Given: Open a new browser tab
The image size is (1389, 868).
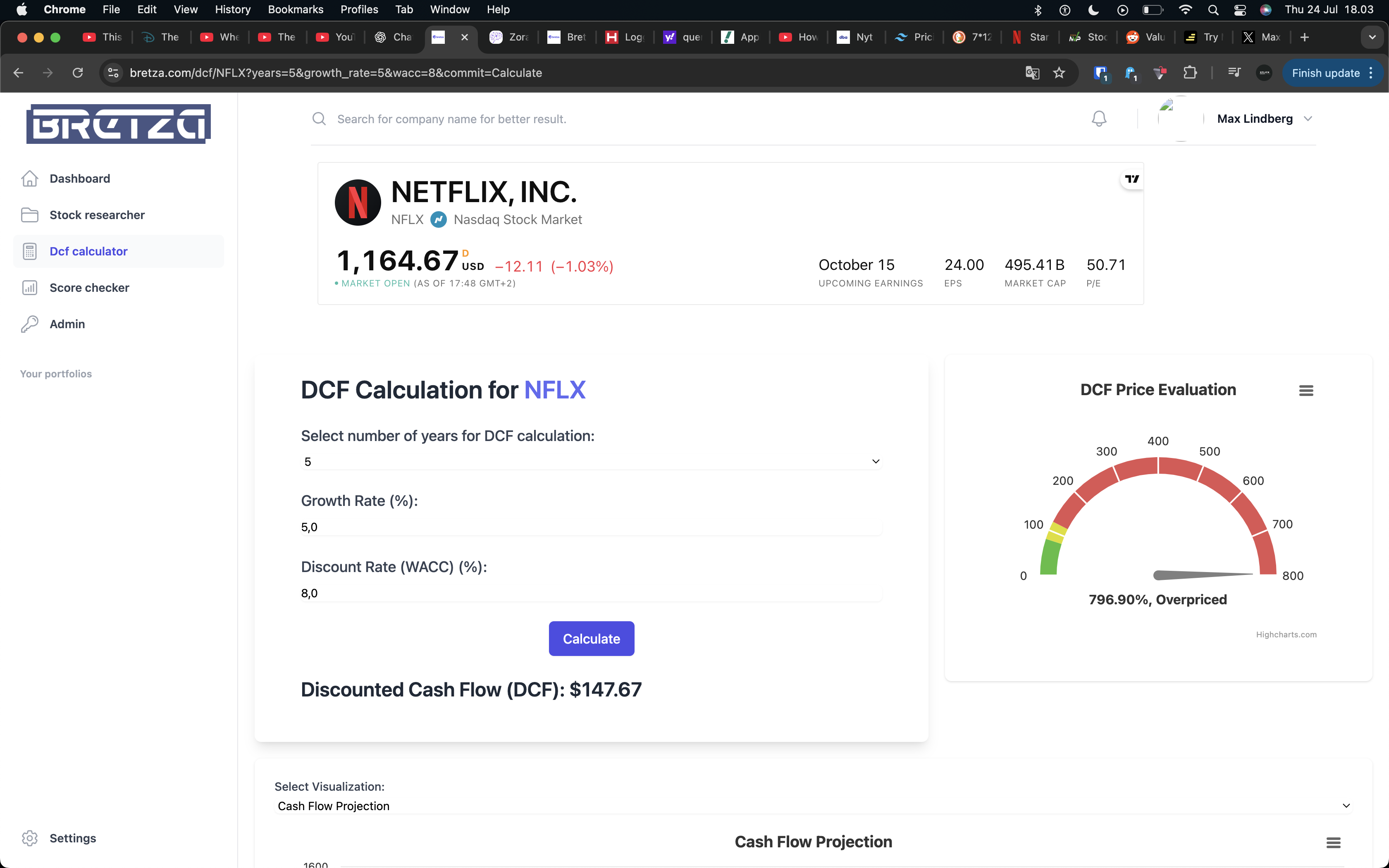Looking at the screenshot, I should (x=1305, y=37).
